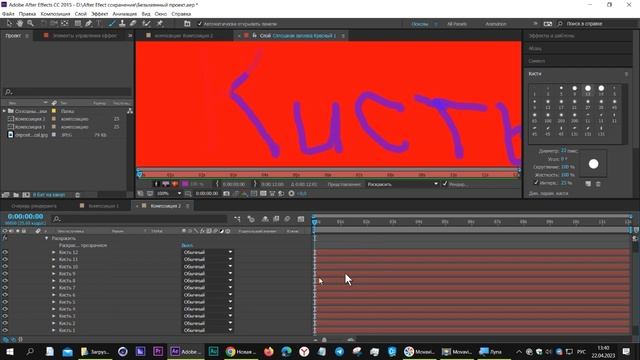
Task: Open the magnification ratio dropdown
Action: tap(168, 193)
